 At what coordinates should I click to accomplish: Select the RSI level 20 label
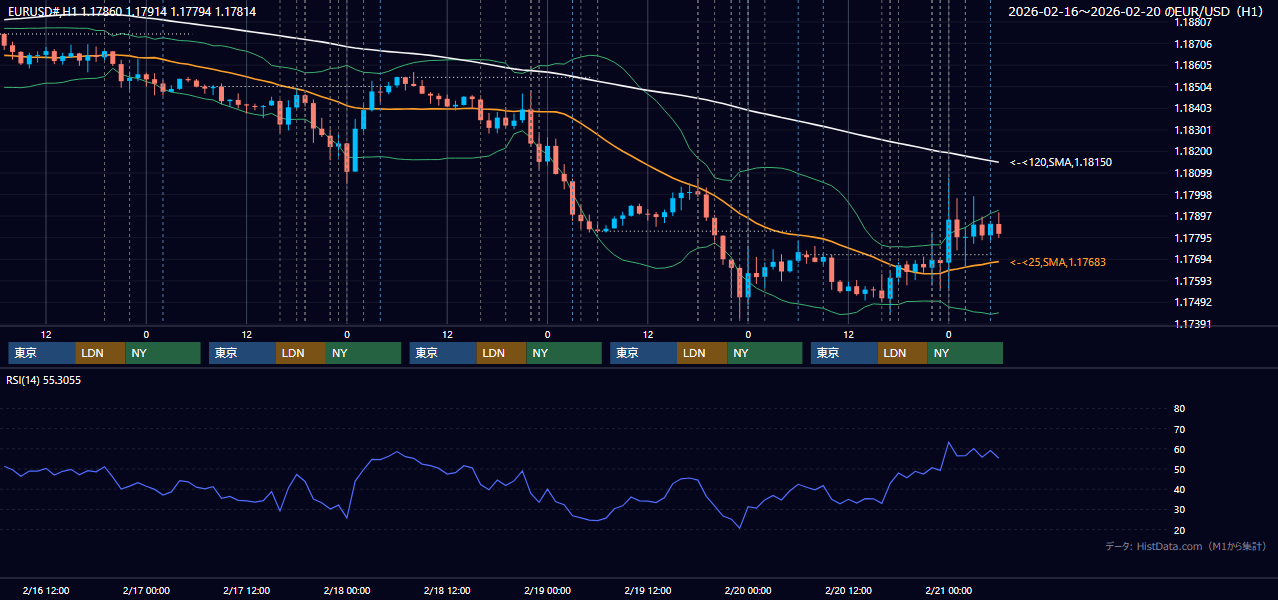[x=1179, y=530]
